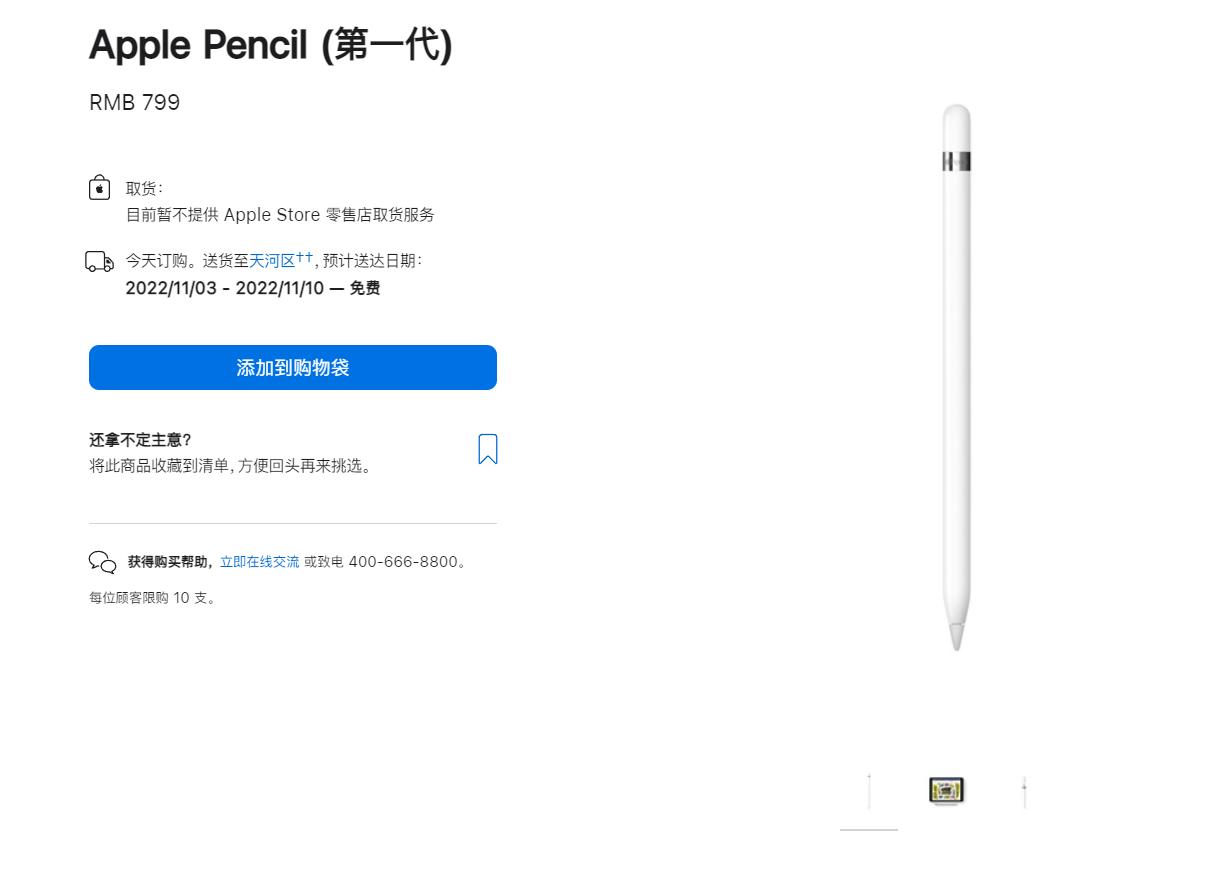Click the chat bubbles help icon

click(x=102, y=562)
